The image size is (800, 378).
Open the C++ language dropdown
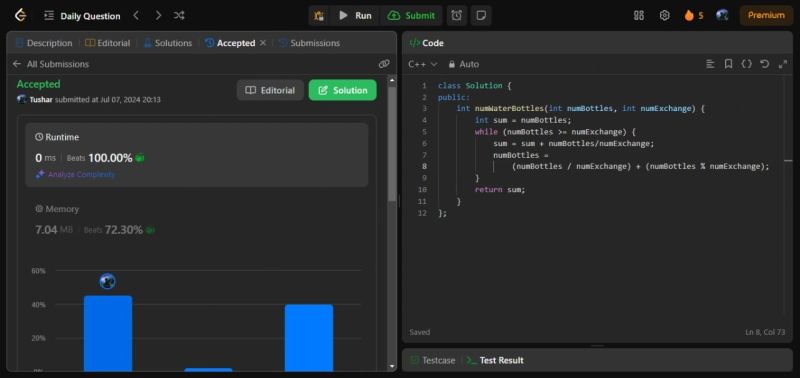coord(423,64)
